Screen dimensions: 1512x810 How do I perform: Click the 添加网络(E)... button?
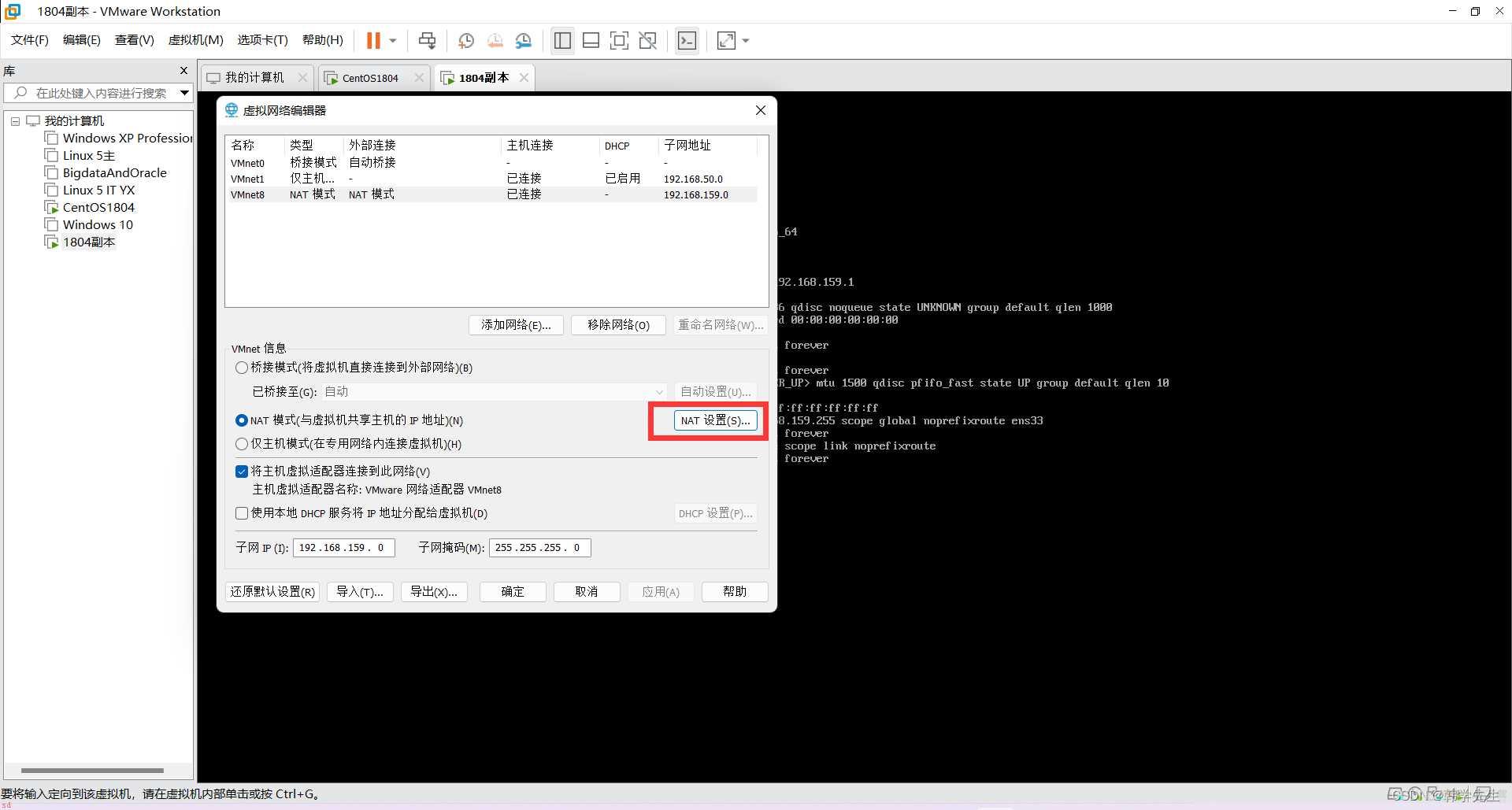pyautogui.click(x=516, y=325)
